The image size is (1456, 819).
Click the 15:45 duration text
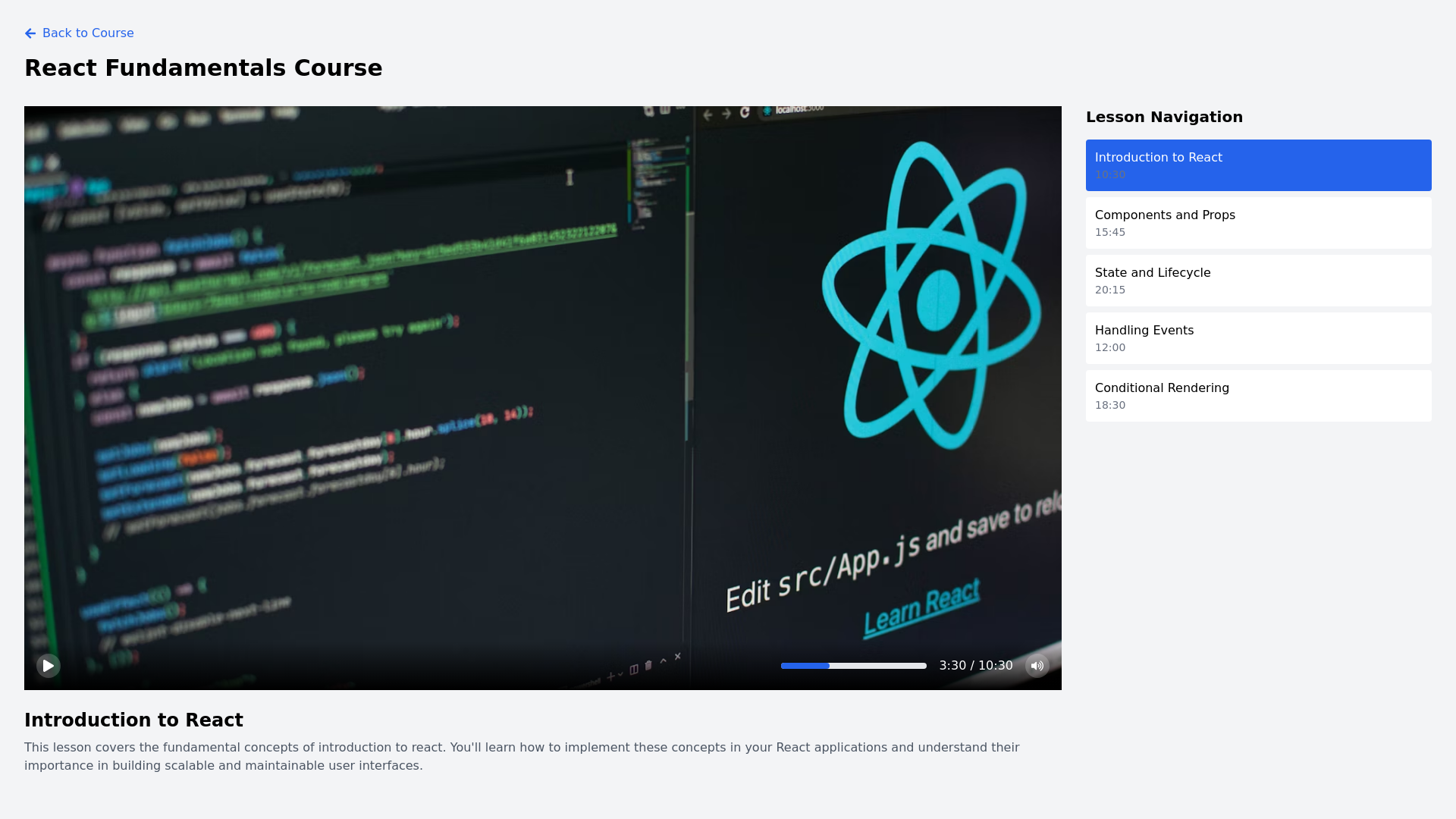click(x=1110, y=232)
